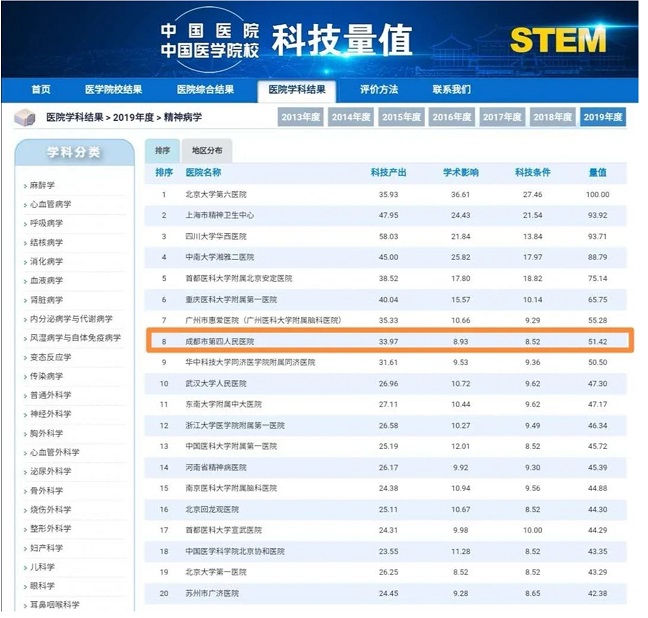Choose 神经外科学 in the subject list
648x618 pixels.
(x=50, y=414)
